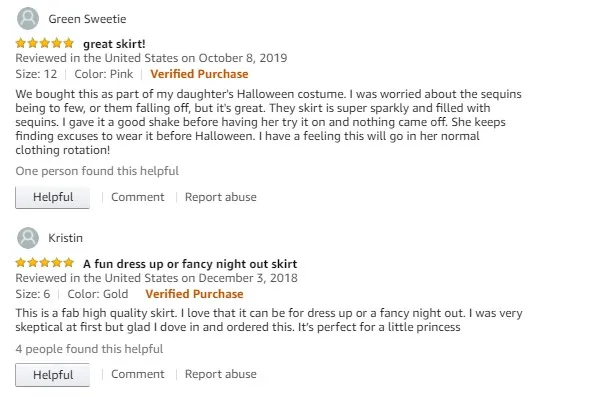Open the 'great skirt!' review title
This screenshot has height=396, width=591.
114,44
